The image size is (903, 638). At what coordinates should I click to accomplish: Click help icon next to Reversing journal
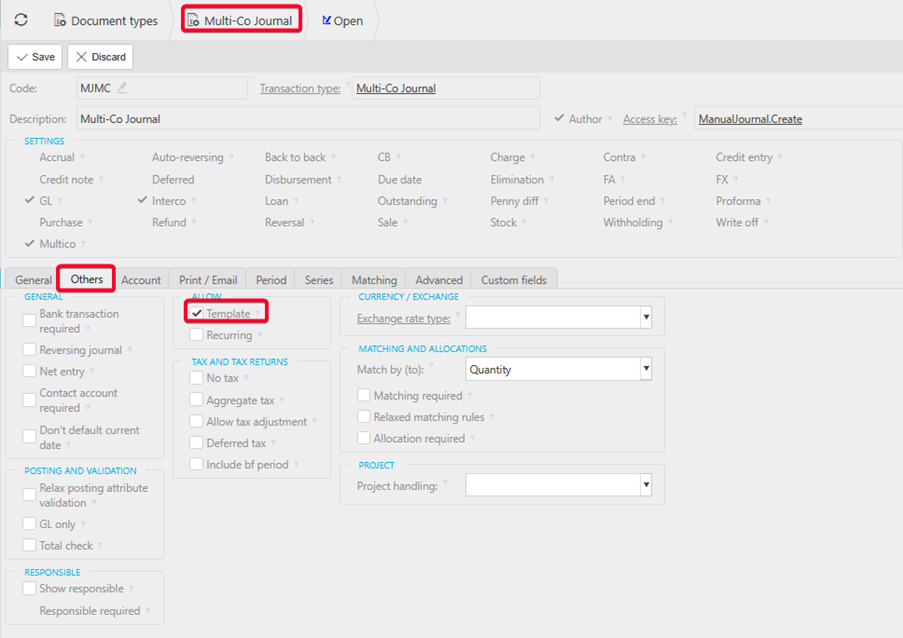130,350
